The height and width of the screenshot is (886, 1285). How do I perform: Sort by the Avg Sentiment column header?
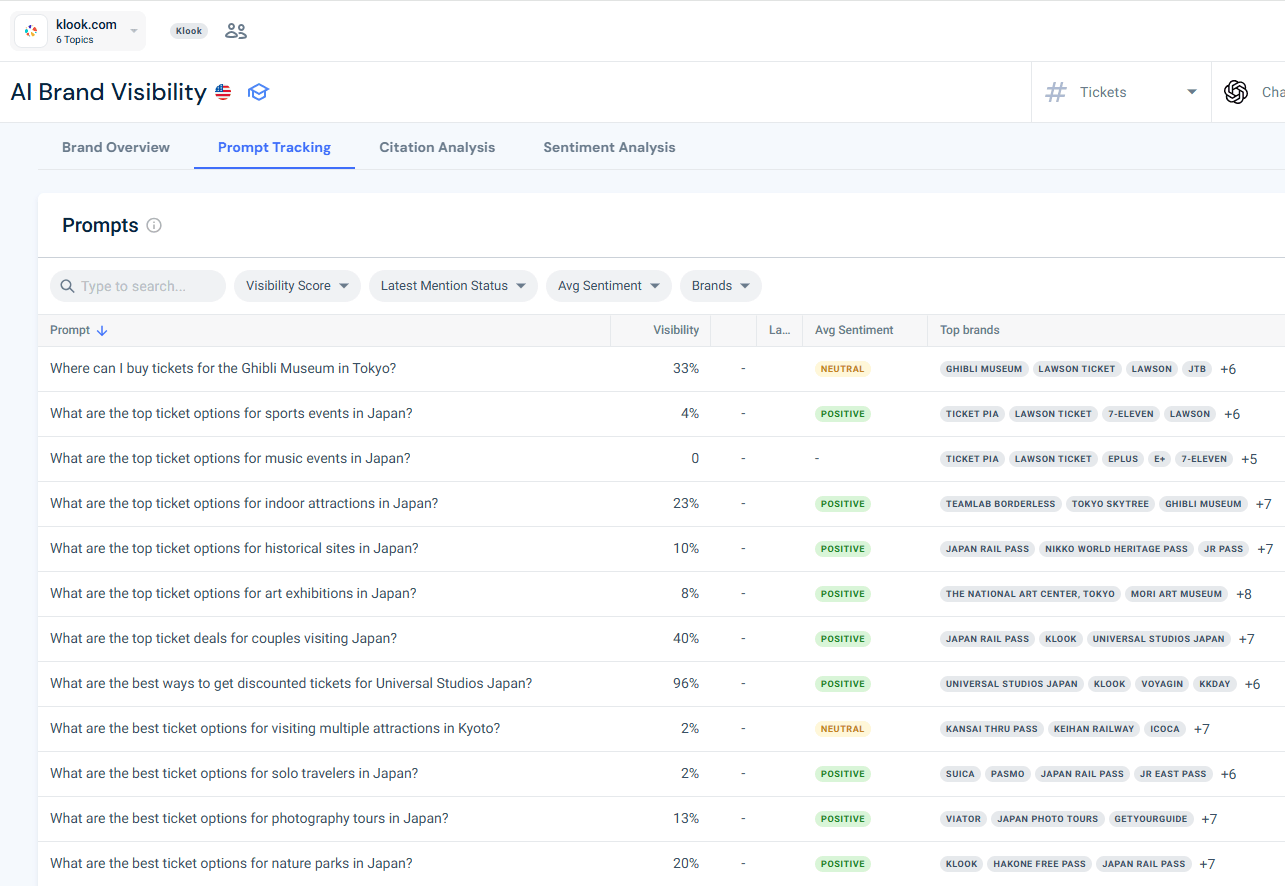(854, 330)
